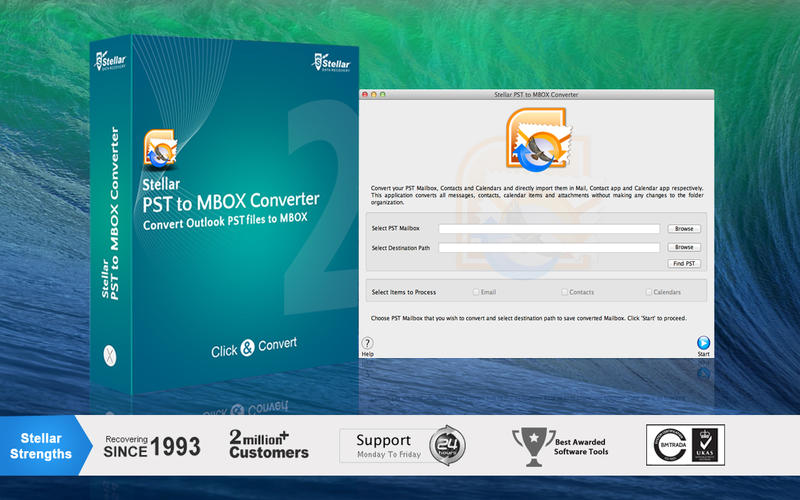800x500 pixels.
Task: Click the Start arrow icon
Action: [703, 342]
